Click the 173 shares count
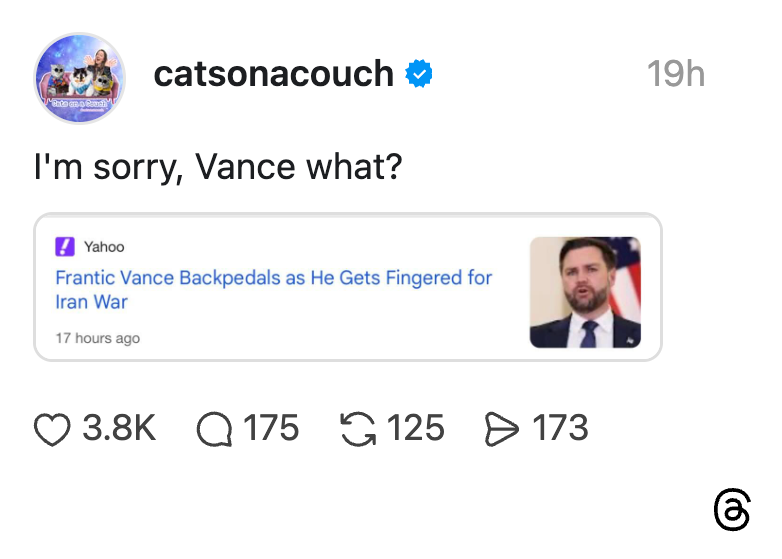Viewport: 782px width, 559px height. pyautogui.click(x=560, y=429)
